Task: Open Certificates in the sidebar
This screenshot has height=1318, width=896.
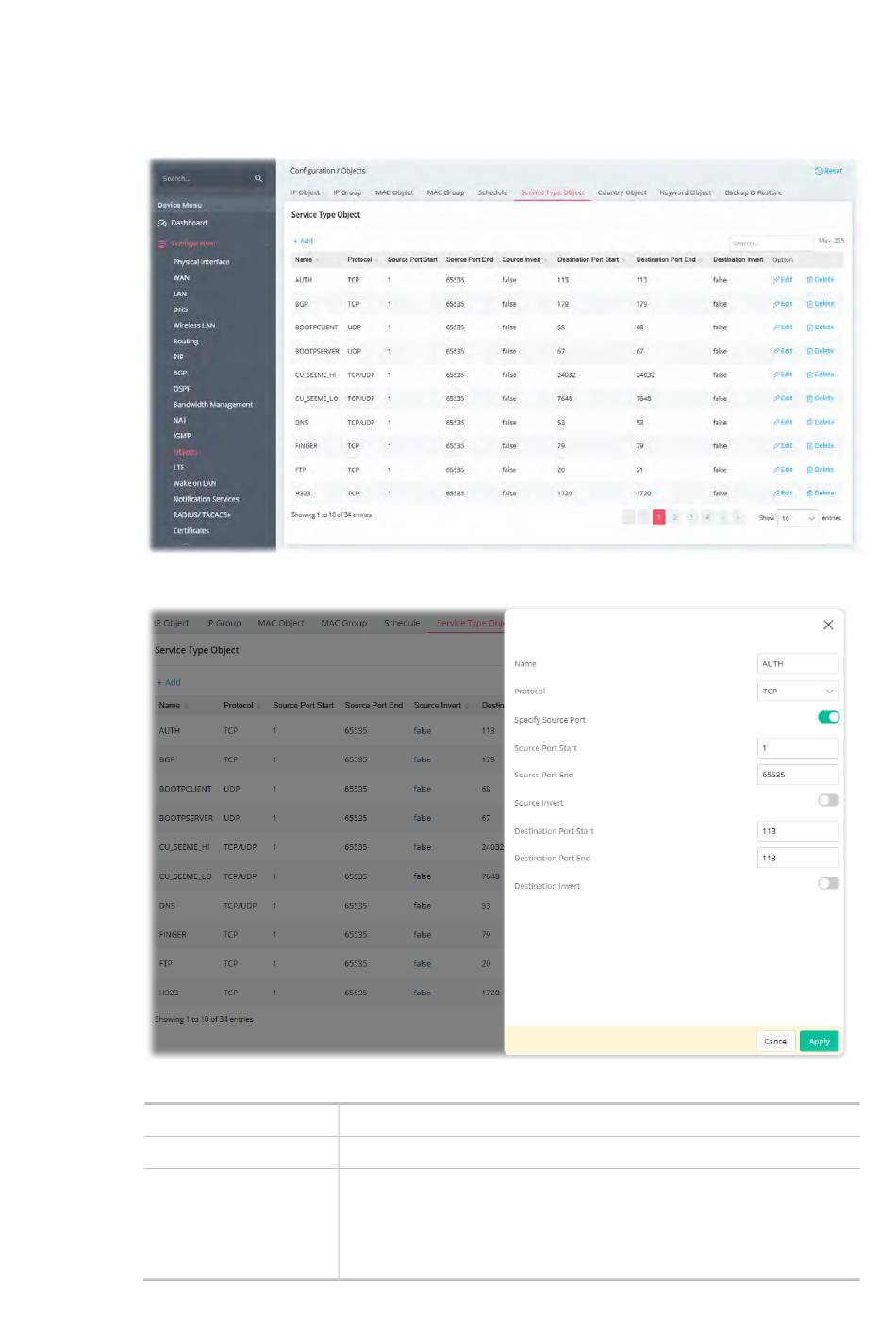Action: 191,531
